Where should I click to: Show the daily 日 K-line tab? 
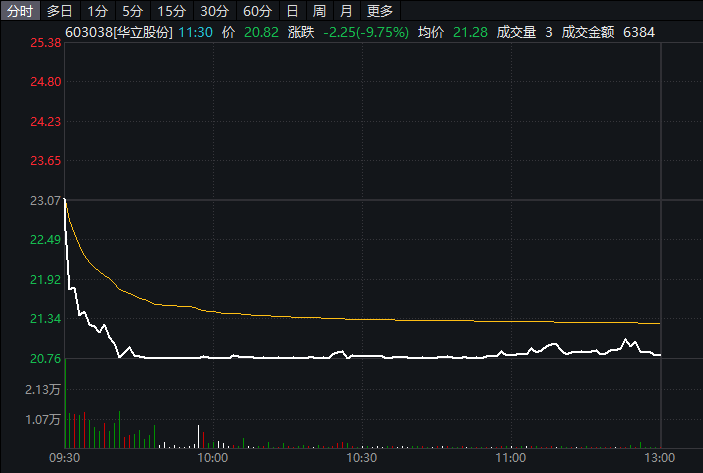tap(292, 12)
